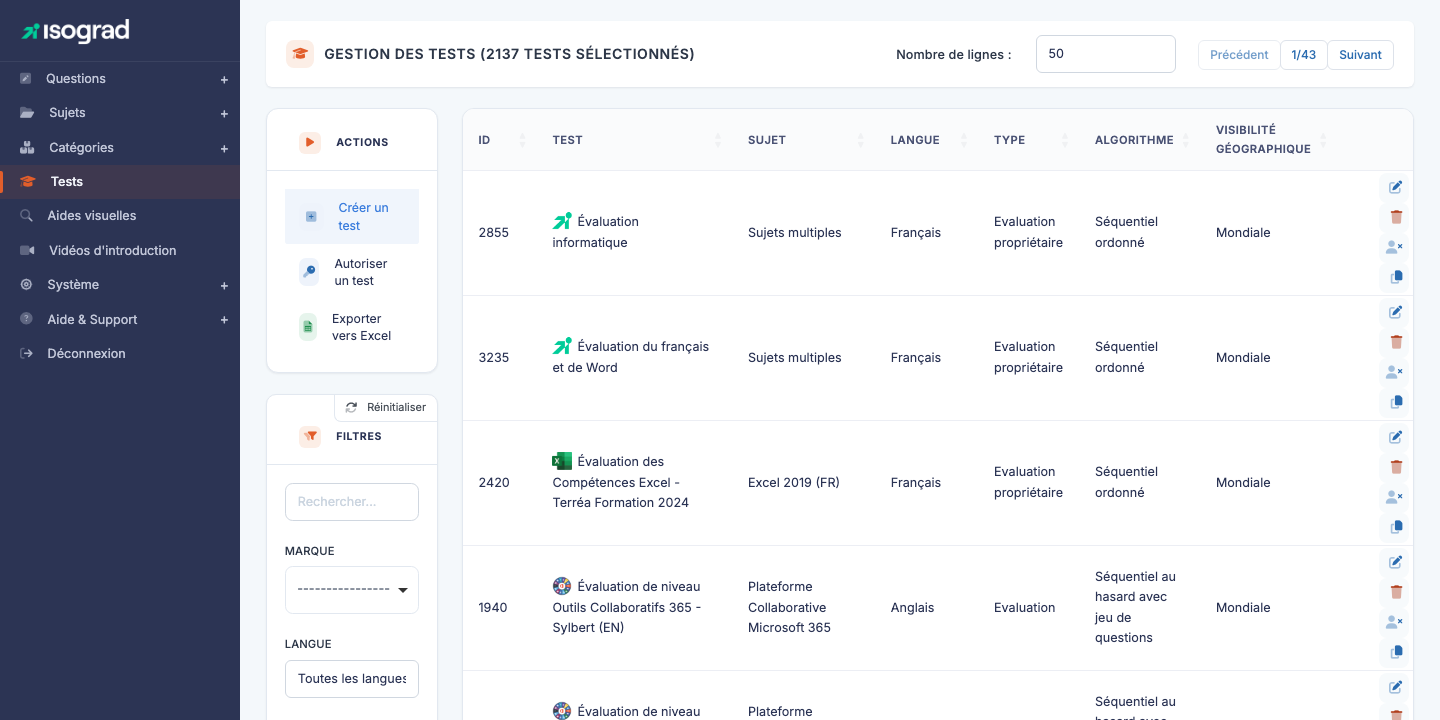Expand the Système submenu plus sign
The image size is (1440, 720).
[224, 285]
